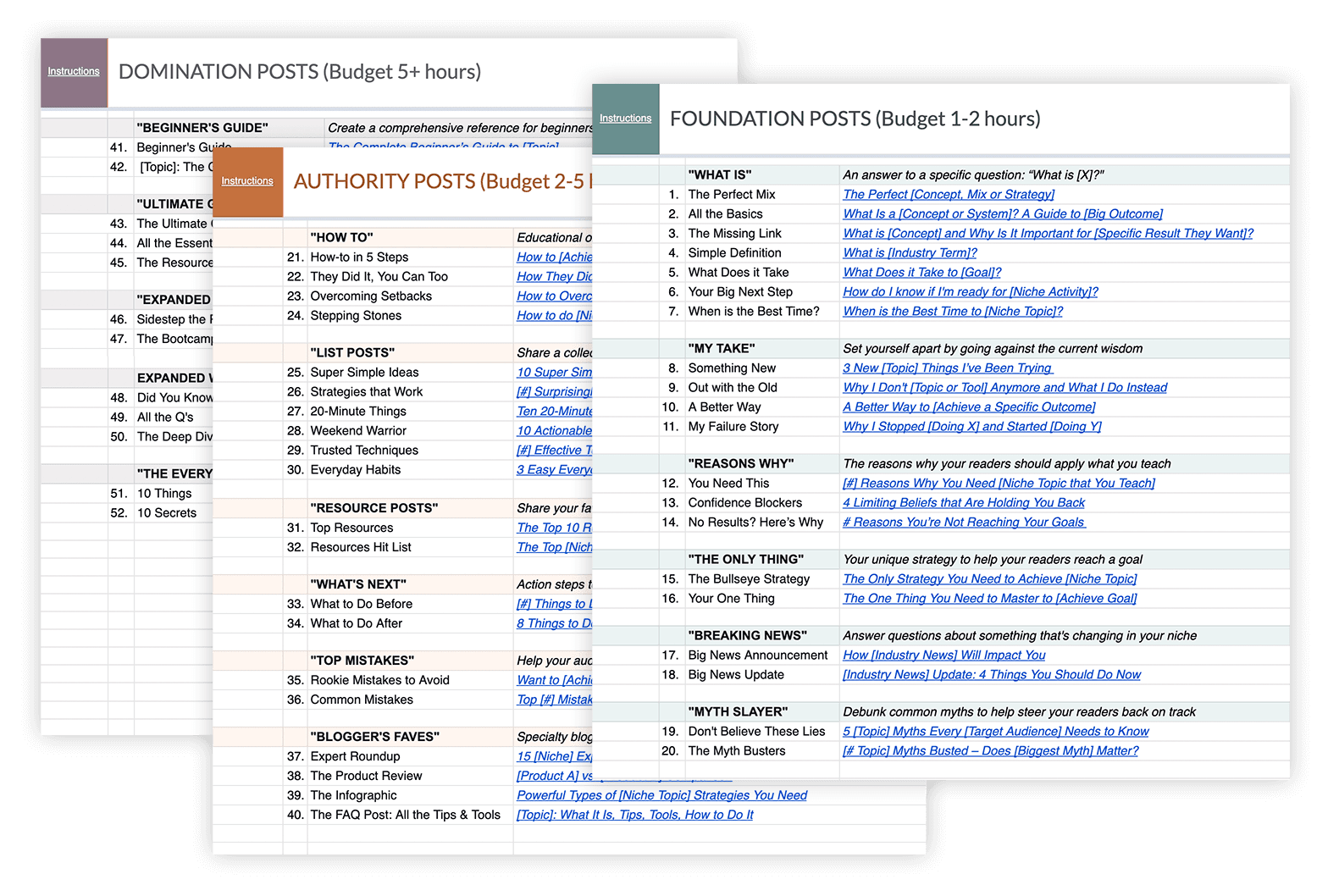Open Instructions link in Authority Posts sheet
The image size is (1339, 896).
(247, 181)
